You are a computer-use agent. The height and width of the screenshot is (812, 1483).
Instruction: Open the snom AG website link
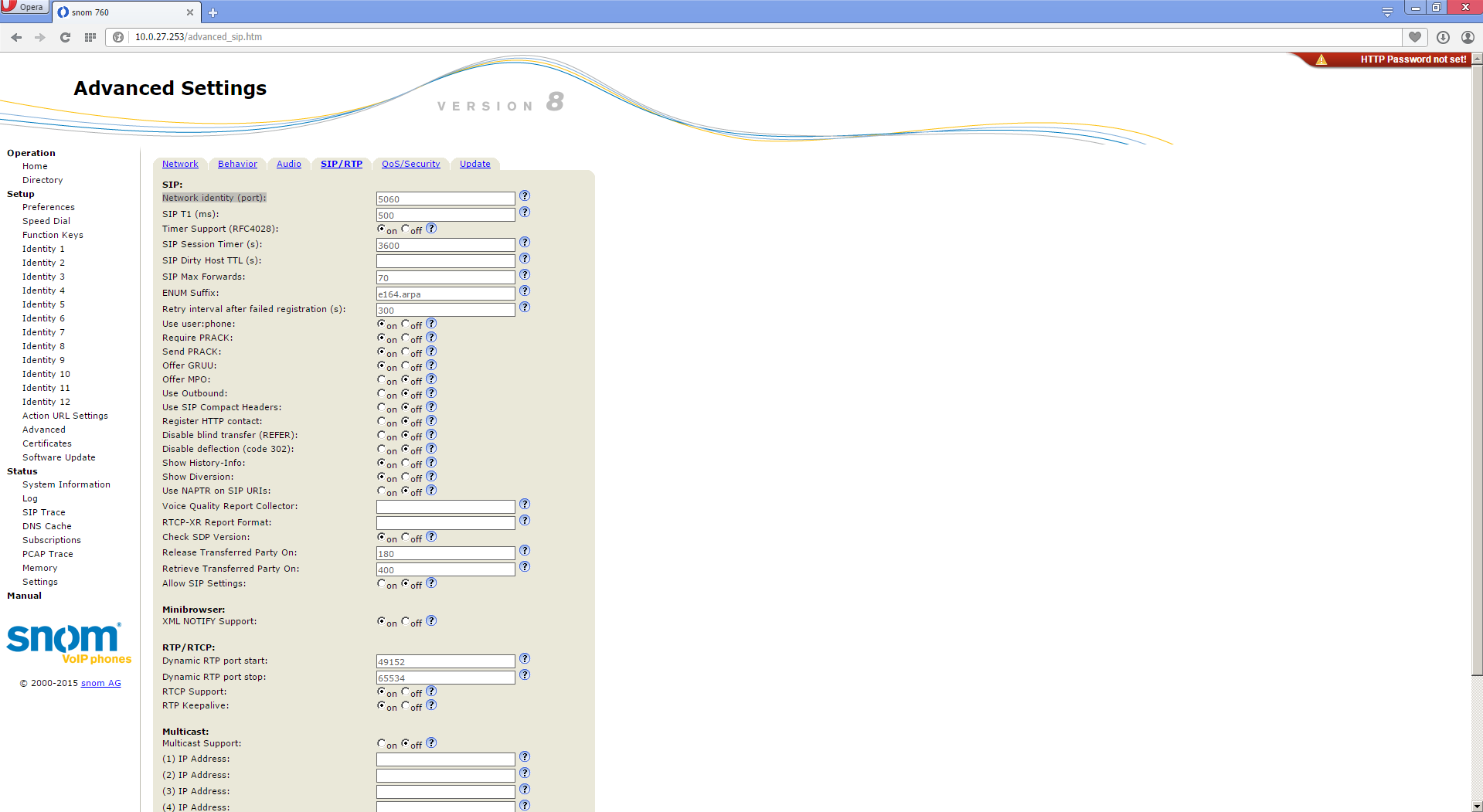pos(101,683)
